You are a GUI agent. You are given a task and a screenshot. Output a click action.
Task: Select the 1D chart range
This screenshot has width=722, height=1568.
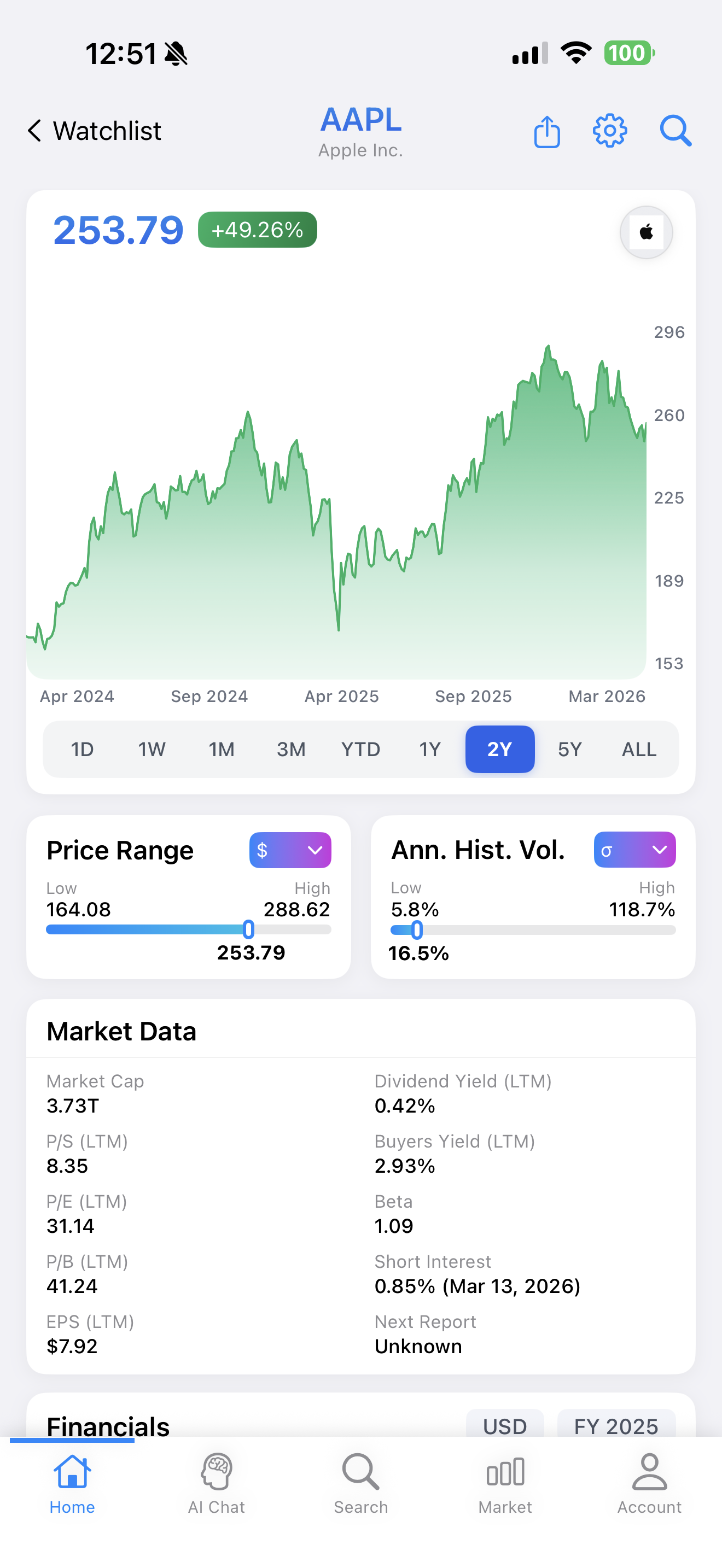pyautogui.click(x=82, y=750)
